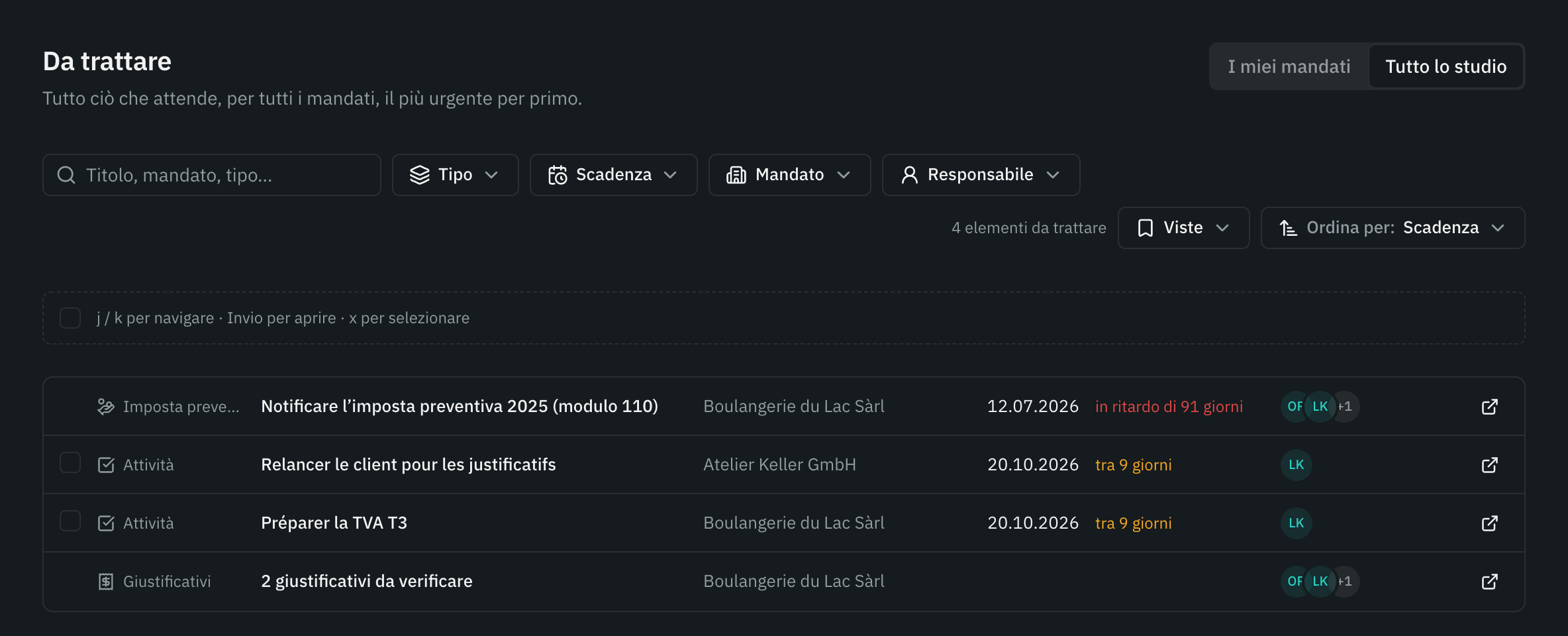
Task: Click '4 elementi da trattare' count
Action: coord(1029,228)
